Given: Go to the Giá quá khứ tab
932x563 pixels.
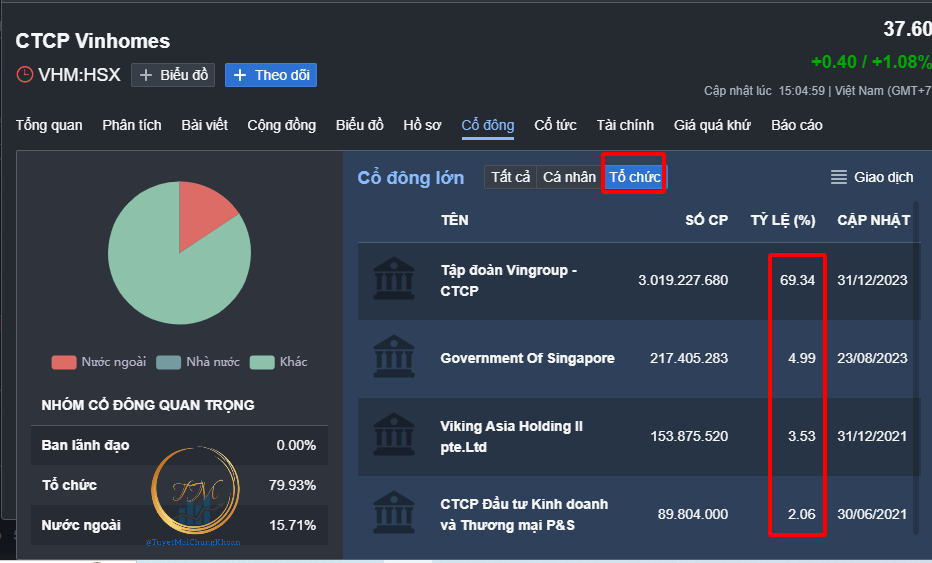Looking at the screenshot, I should pos(712,125).
